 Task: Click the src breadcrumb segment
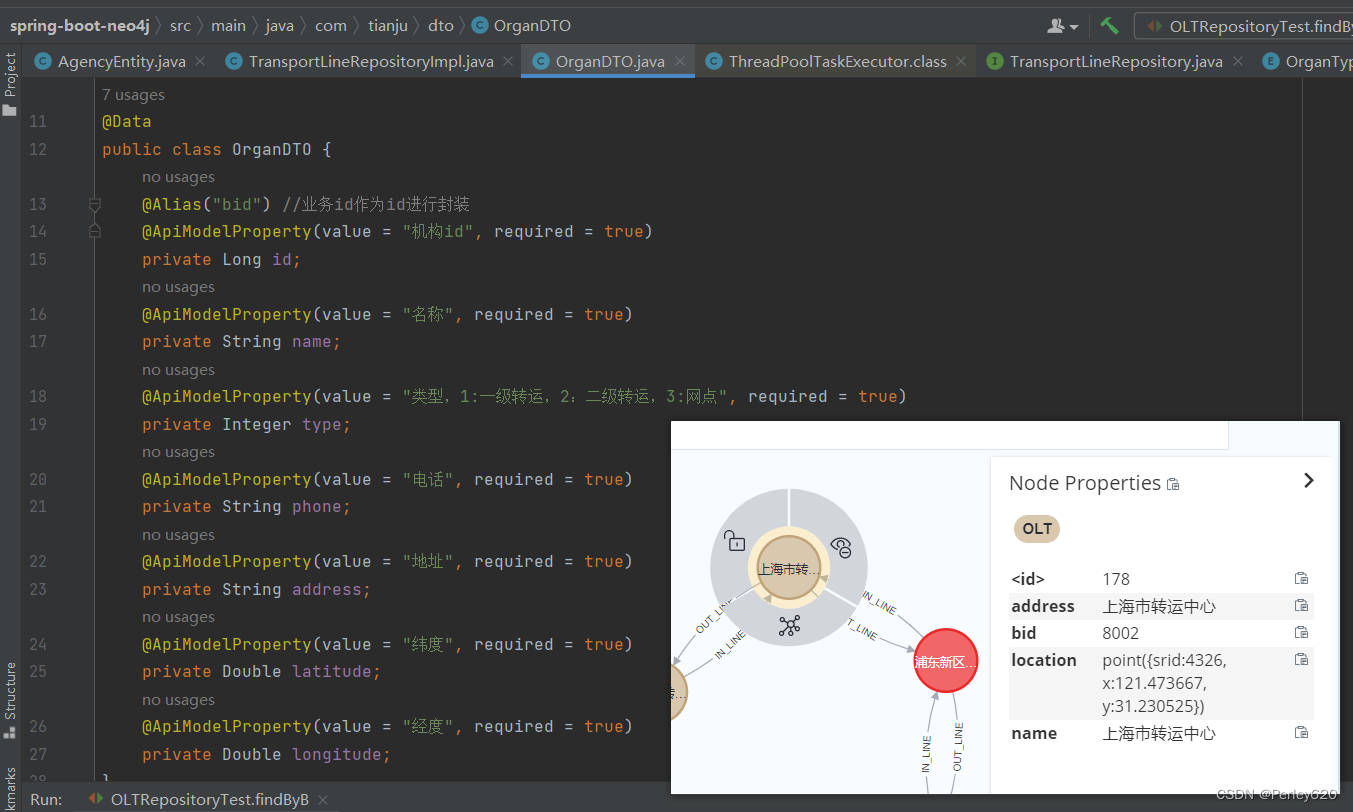point(180,26)
